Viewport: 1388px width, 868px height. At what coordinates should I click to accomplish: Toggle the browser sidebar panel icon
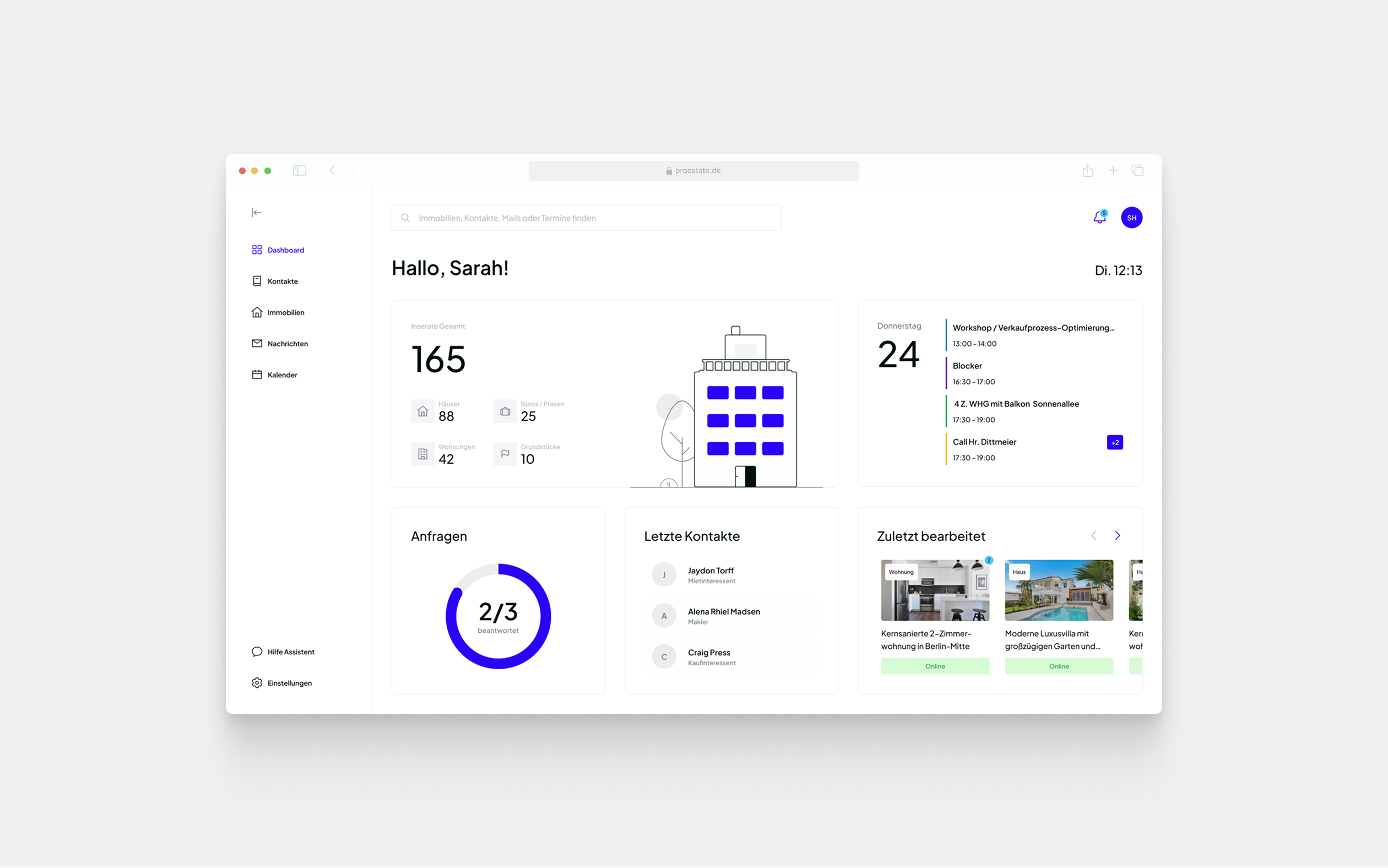(300, 171)
